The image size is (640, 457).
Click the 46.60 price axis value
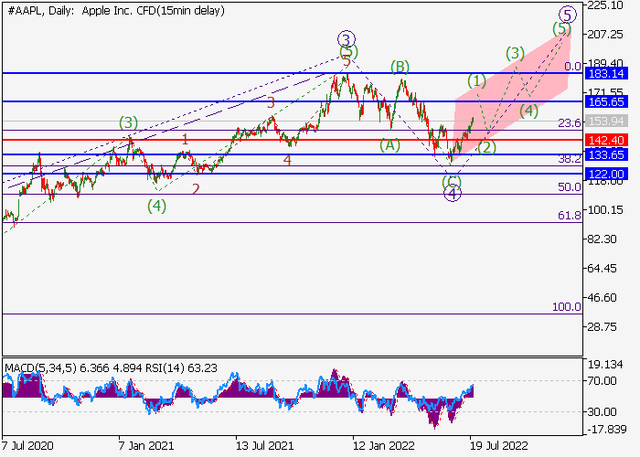click(x=602, y=298)
